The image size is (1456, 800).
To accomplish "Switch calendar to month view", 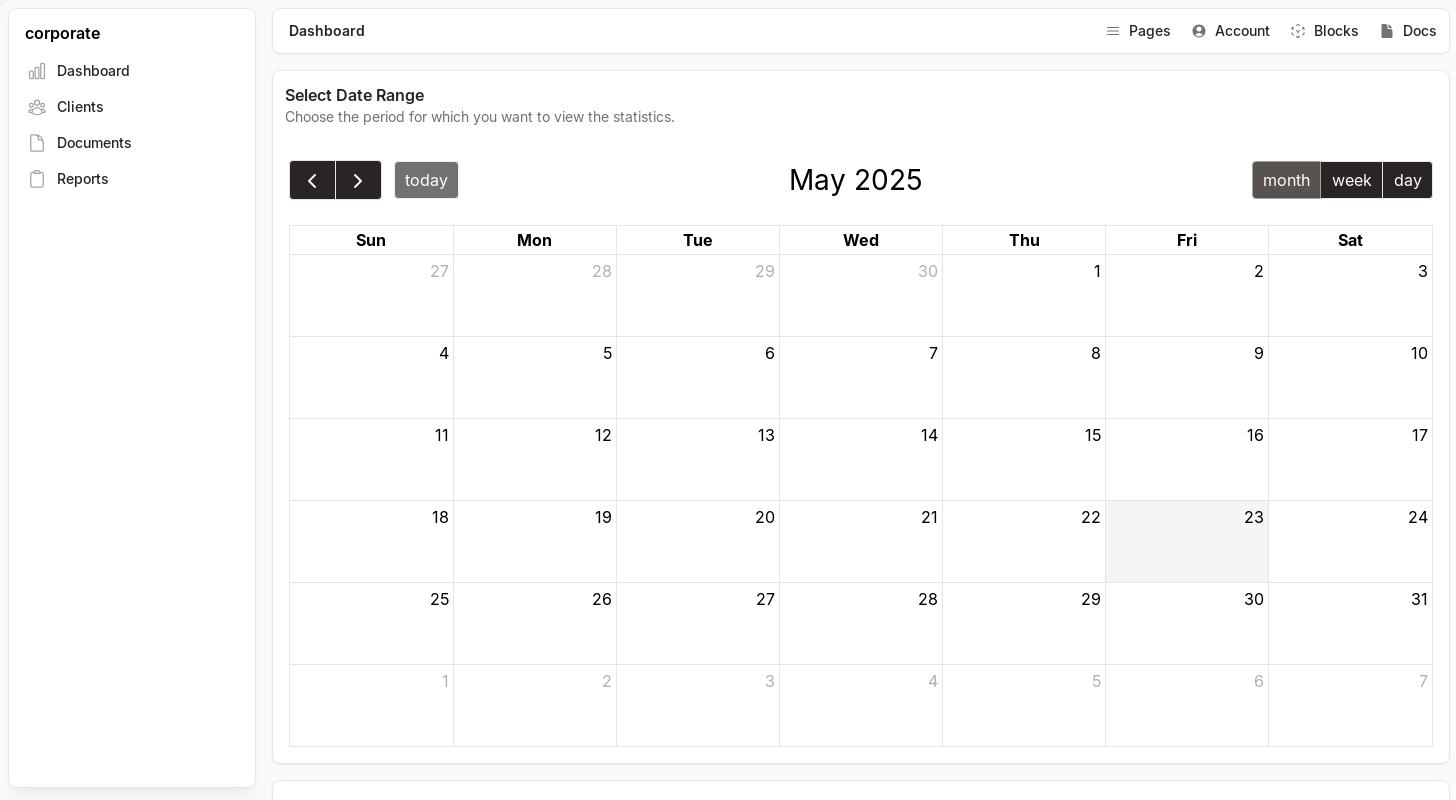I will 1286,180.
